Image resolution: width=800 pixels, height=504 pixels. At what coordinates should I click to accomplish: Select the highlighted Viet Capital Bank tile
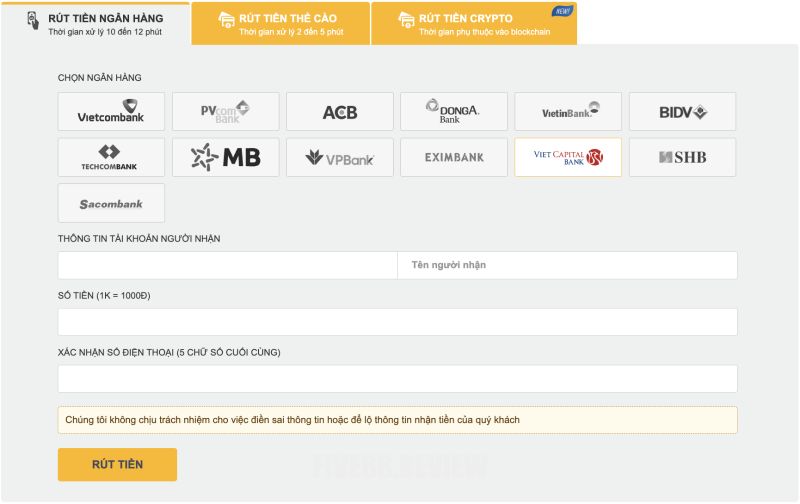click(568, 157)
